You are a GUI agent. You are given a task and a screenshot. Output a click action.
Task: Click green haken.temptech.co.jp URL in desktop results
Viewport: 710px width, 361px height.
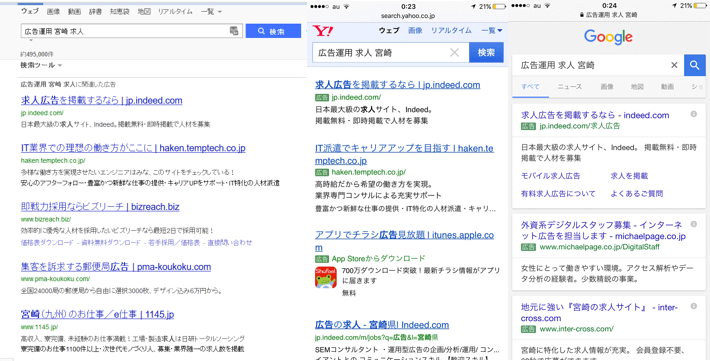click(53, 160)
